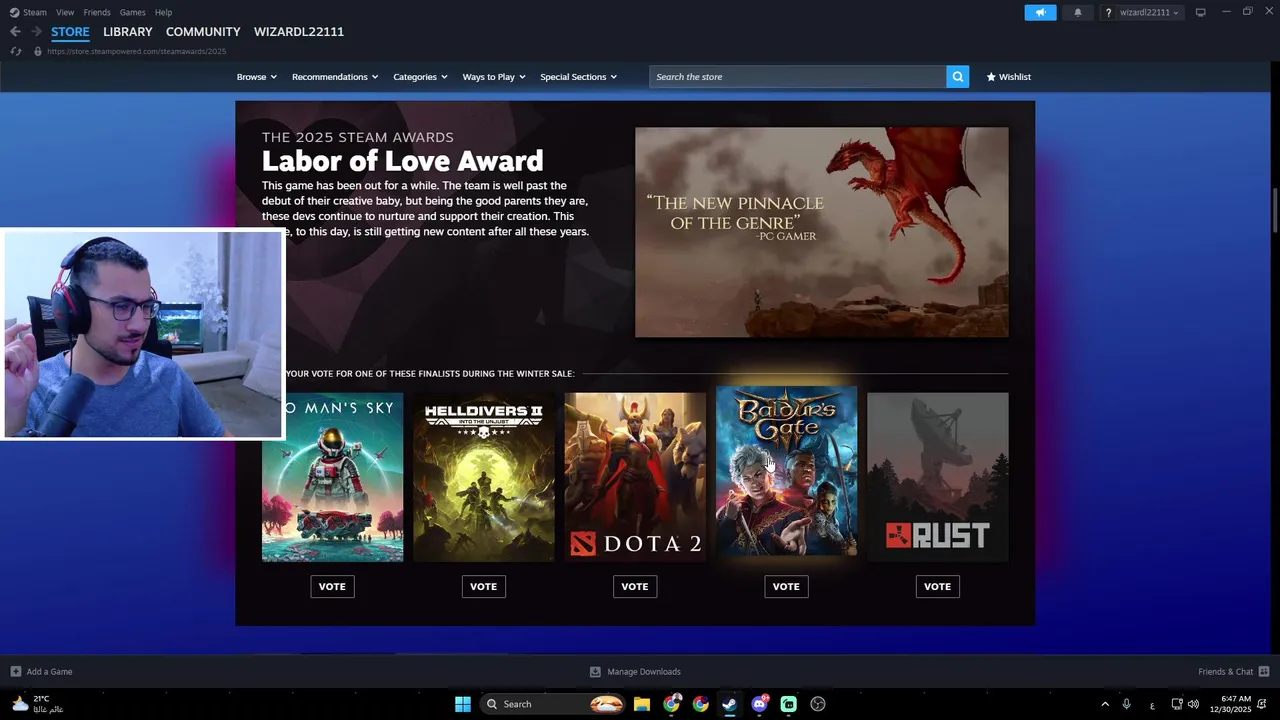Open the Windows Start menu
The image size is (1280, 720).
tap(462, 704)
